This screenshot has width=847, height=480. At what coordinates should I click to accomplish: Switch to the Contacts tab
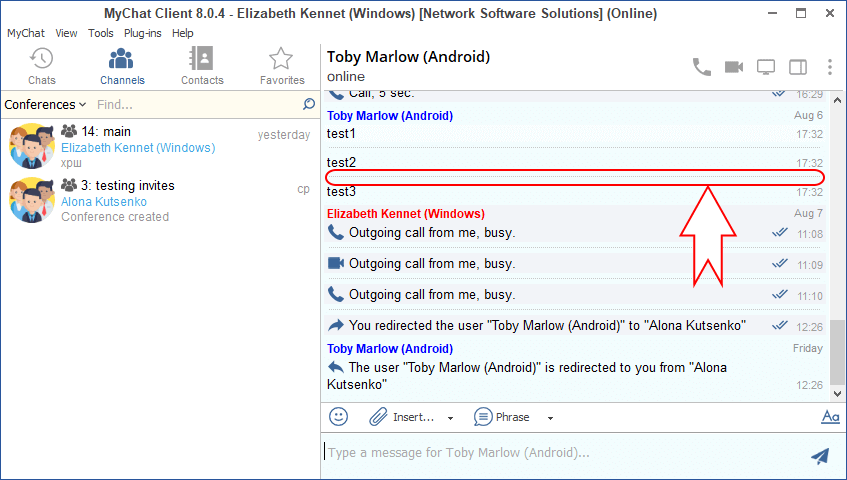(x=202, y=66)
